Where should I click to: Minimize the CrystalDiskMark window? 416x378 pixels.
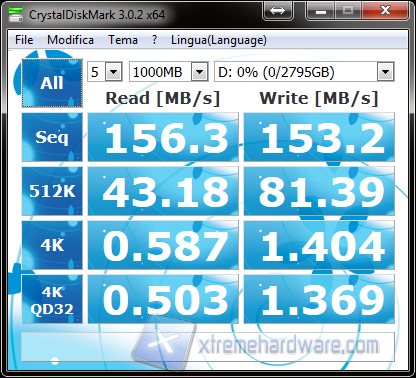(321, 10)
